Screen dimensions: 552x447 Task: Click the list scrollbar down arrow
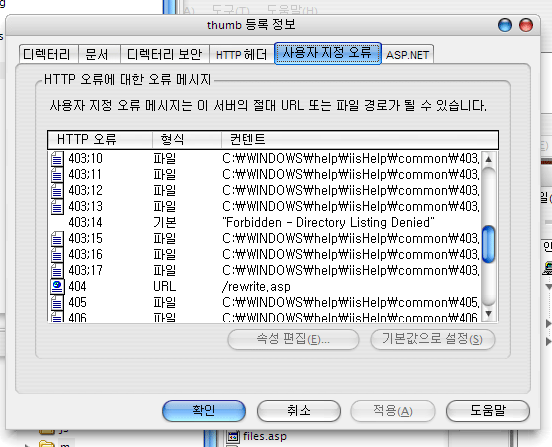pos(488,313)
